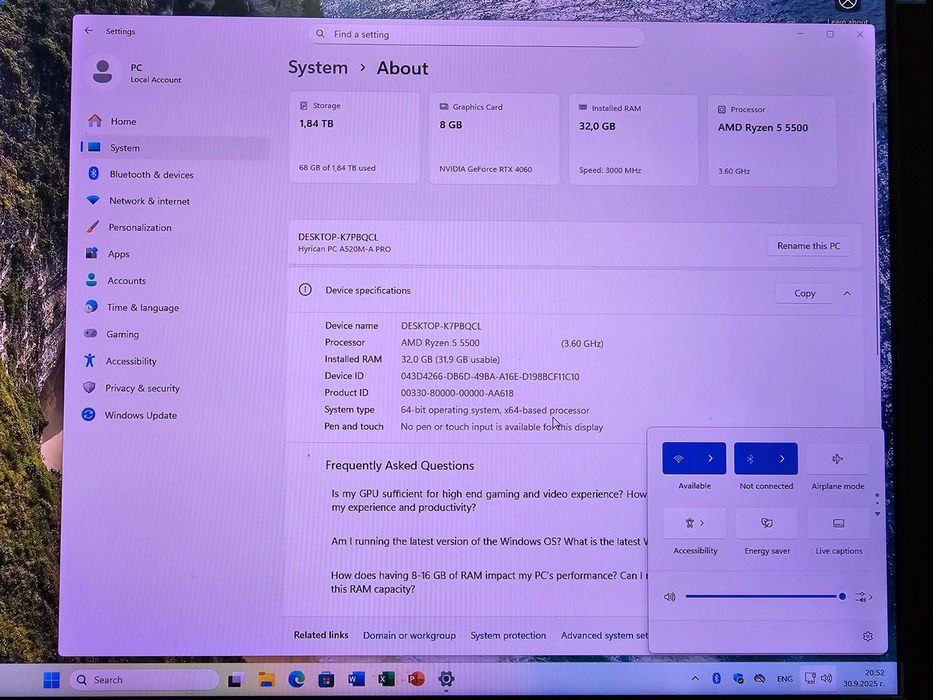Toggle Airplane mode tile

tap(837, 459)
